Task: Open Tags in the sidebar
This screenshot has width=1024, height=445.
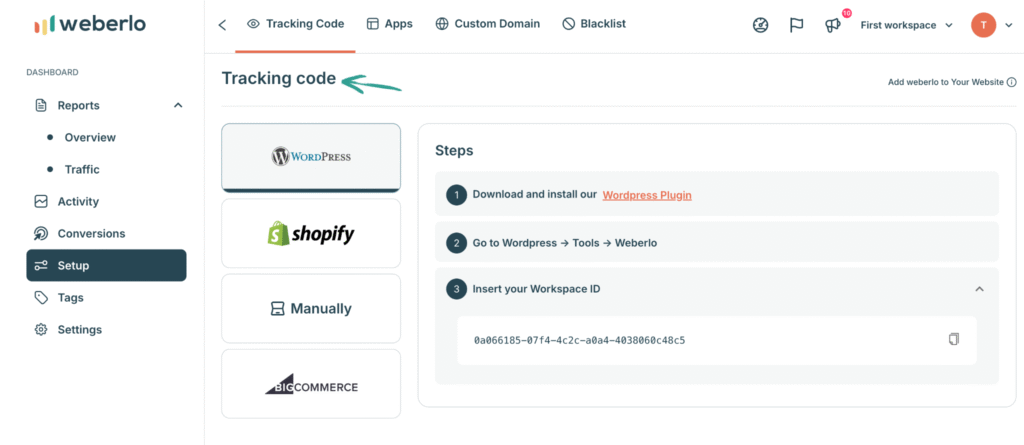Action: [70, 297]
